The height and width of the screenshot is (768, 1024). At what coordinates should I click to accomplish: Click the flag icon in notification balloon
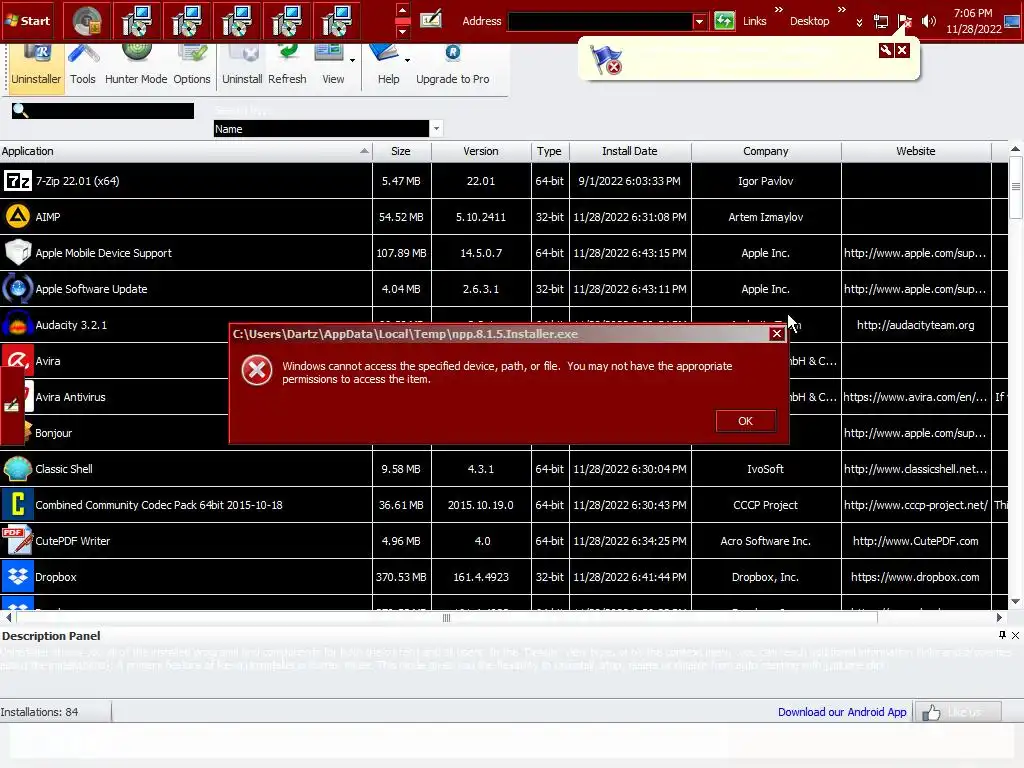tap(606, 59)
